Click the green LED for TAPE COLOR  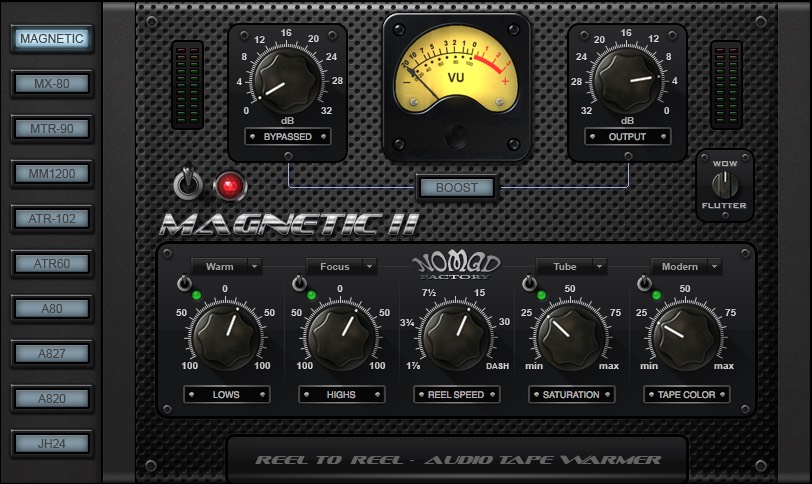656,296
